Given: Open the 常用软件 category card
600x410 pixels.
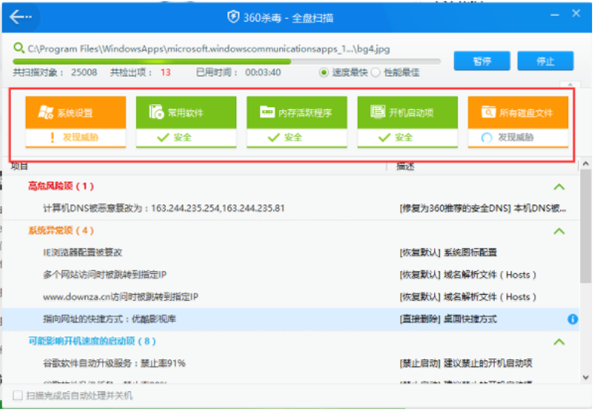Looking at the screenshot, I should (x=186, y=122).
